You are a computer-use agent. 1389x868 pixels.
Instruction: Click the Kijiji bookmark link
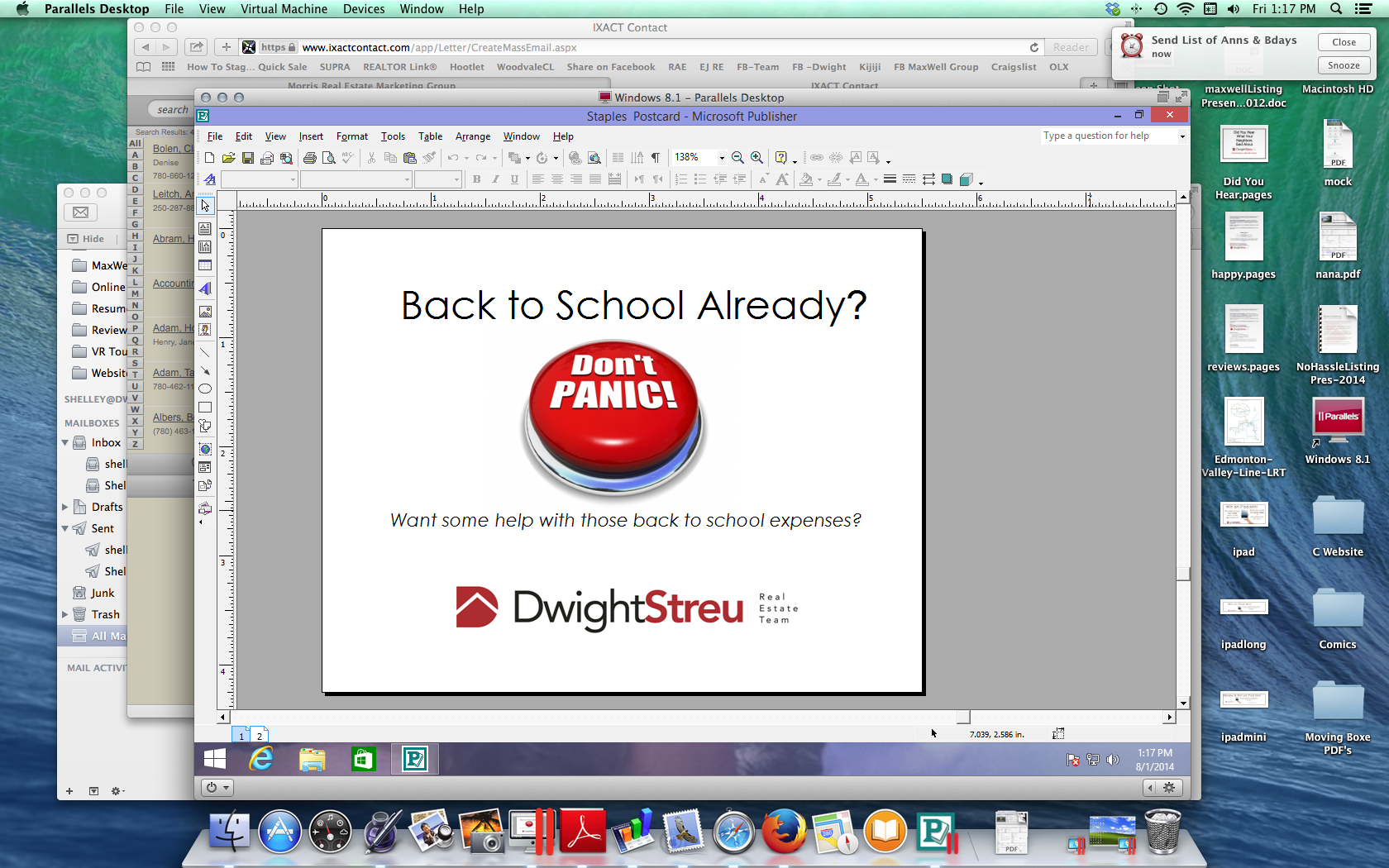(x=869, y=67)
